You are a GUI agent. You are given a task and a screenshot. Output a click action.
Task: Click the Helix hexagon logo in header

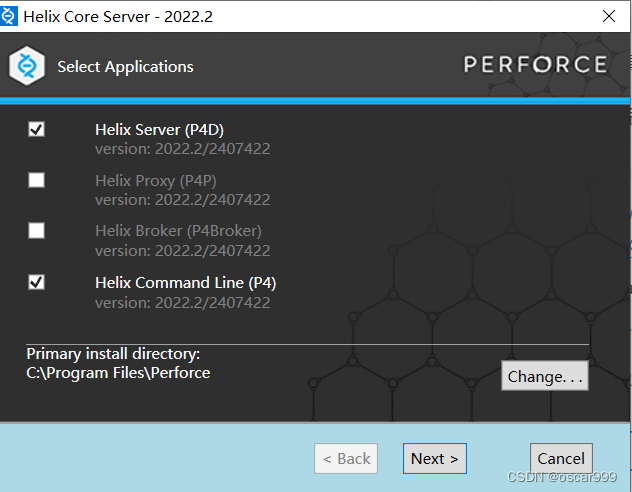click(x=27, y=66)
